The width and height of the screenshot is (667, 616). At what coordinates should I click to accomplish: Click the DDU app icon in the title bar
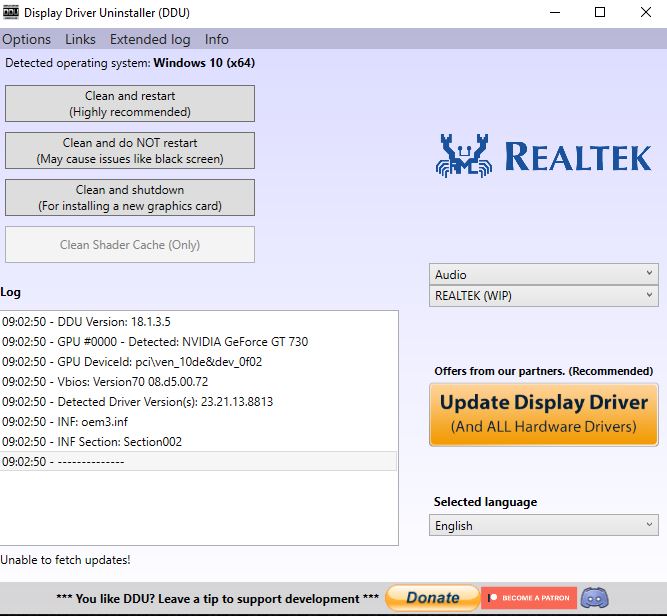click(x=12, y=13)
